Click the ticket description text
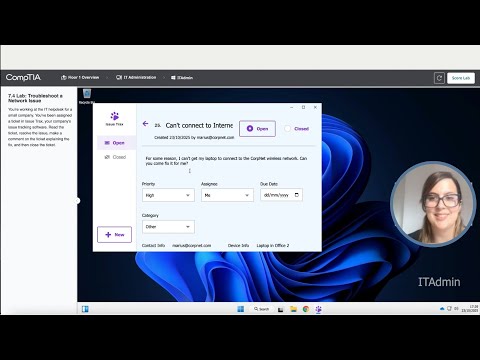 226,161
